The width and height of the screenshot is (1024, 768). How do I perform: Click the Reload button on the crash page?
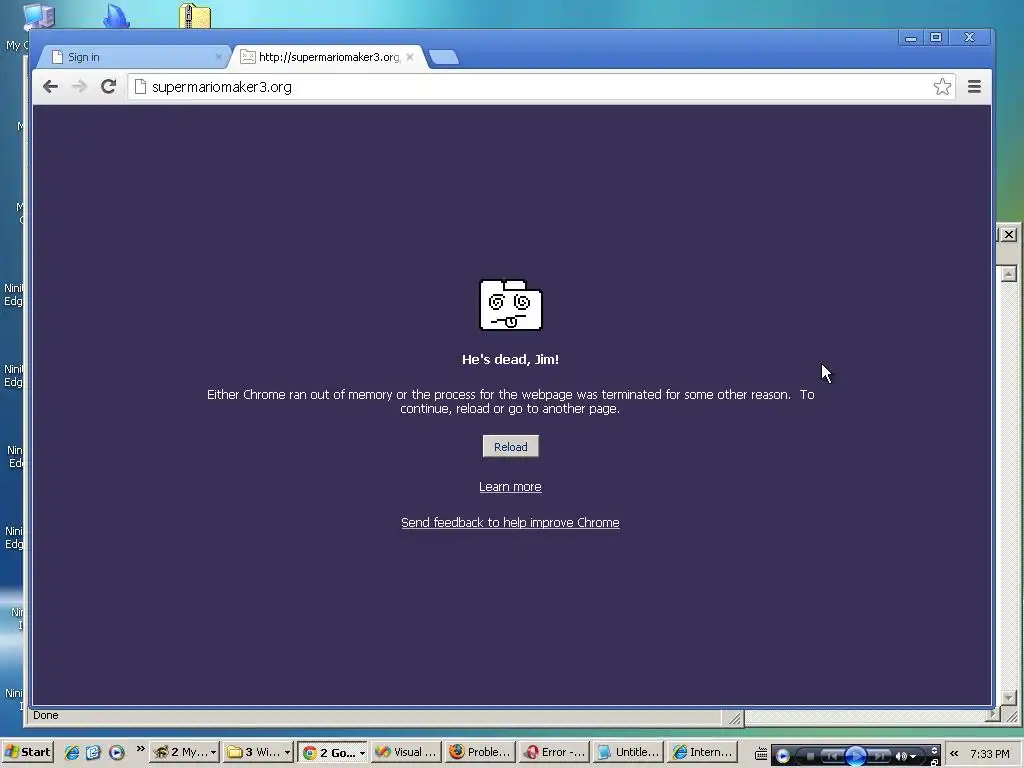(x=511, y=447)
